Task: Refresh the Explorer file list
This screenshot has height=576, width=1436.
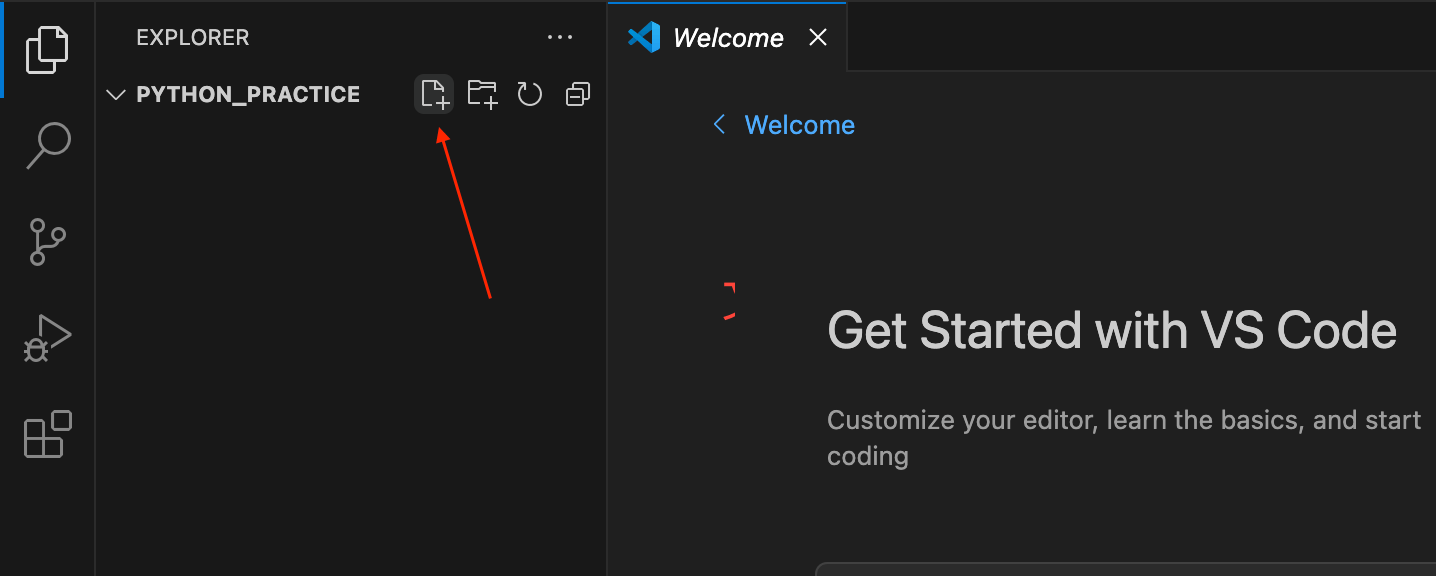Action: click(529, 94)
